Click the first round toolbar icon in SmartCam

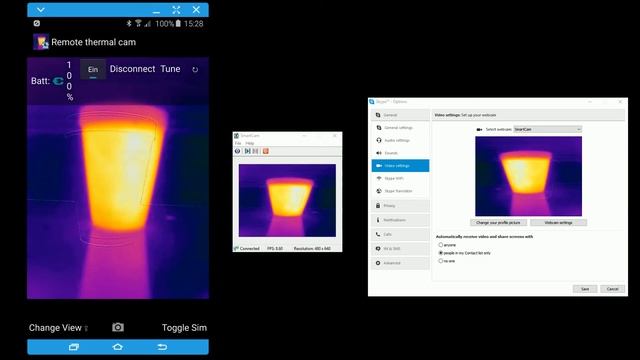click(238, 151)
